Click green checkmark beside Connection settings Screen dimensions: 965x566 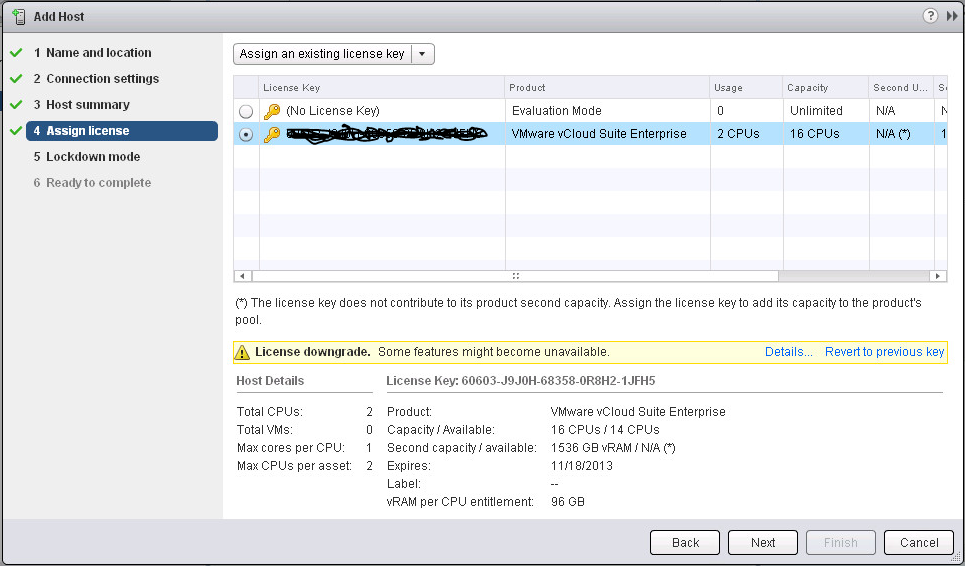click(17, 79)
